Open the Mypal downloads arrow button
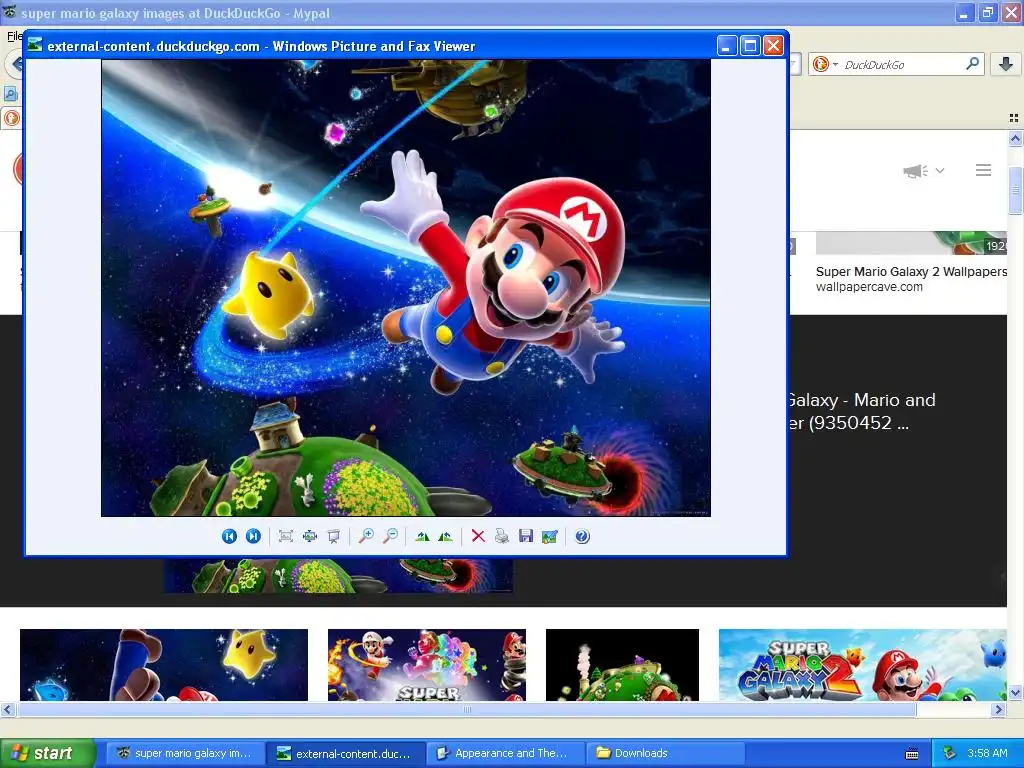The width and height of the screenshot is (1024, 768). (1006, 63)
